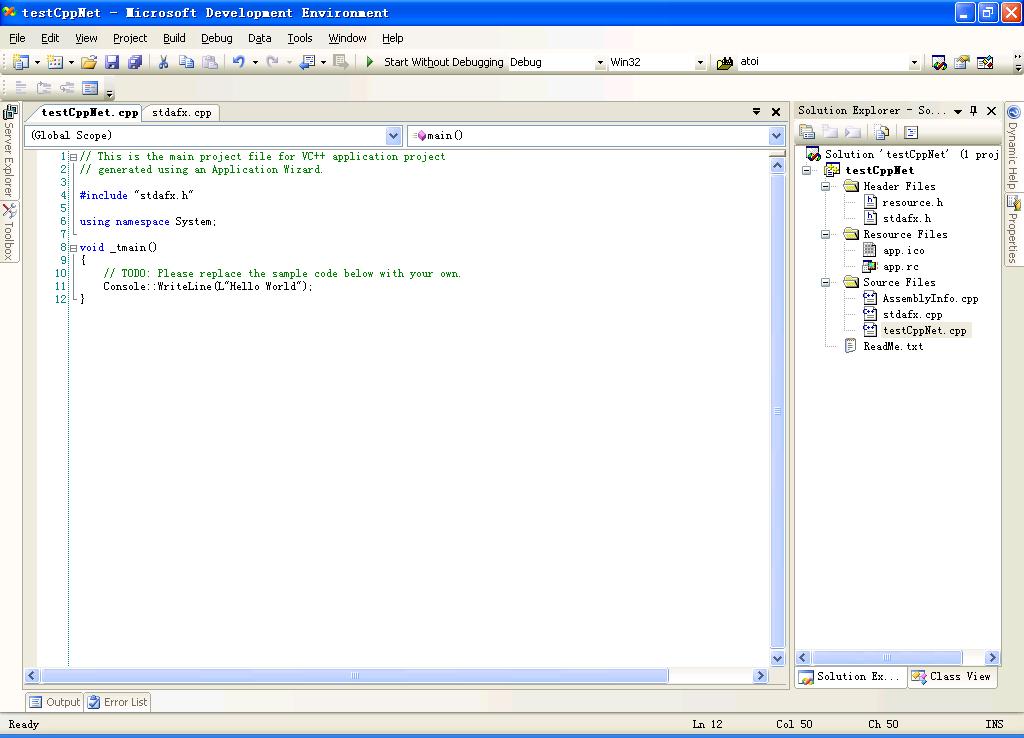Collapse the Header Files tree folder
Image resolution: width=1024 pixels, height=738 pixels.
coord(826,186)
